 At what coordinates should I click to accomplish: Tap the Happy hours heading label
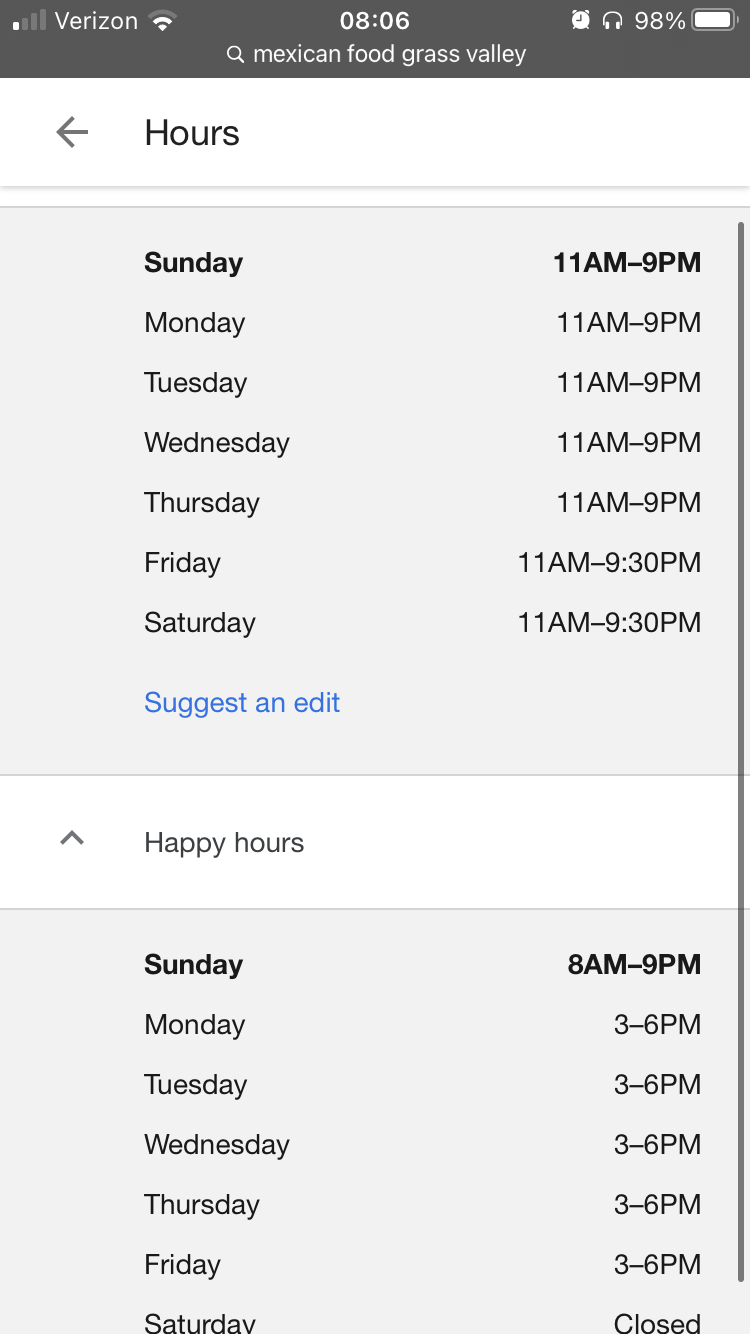tap(224, 843)
